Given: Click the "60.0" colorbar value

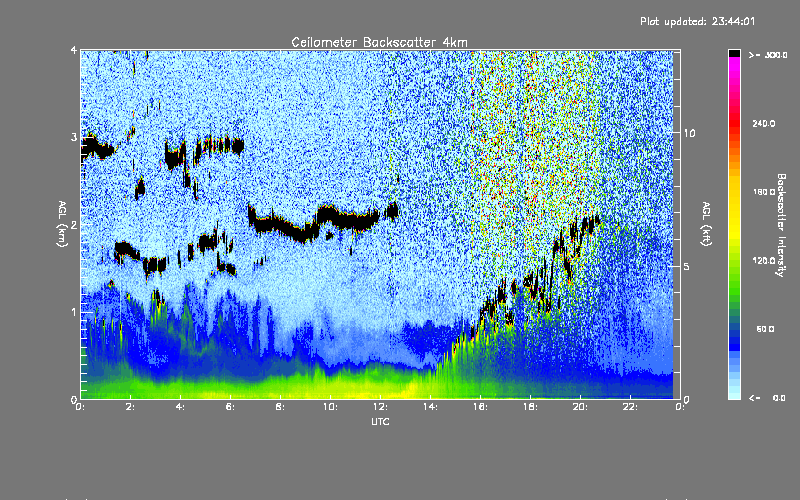Looking at the screenshot, I should [765, 329].
